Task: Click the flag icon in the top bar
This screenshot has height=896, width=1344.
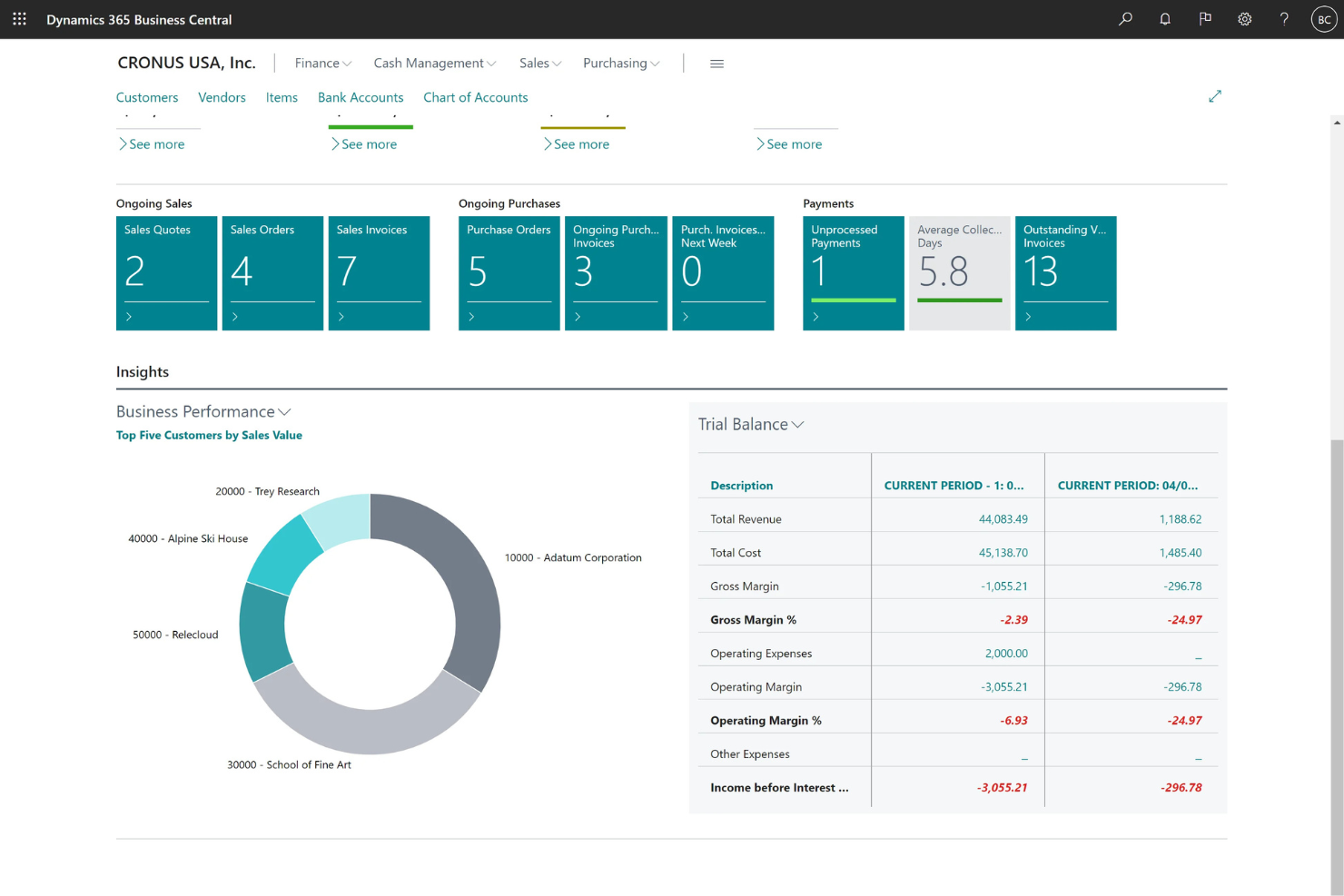Action: pyautogui.click(x=1205, y=19)
